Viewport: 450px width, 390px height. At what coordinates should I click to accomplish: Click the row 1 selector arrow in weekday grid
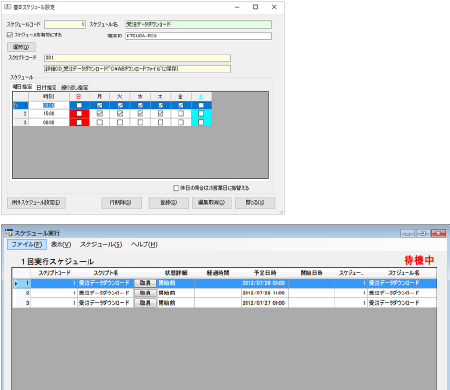click(16, 106)
